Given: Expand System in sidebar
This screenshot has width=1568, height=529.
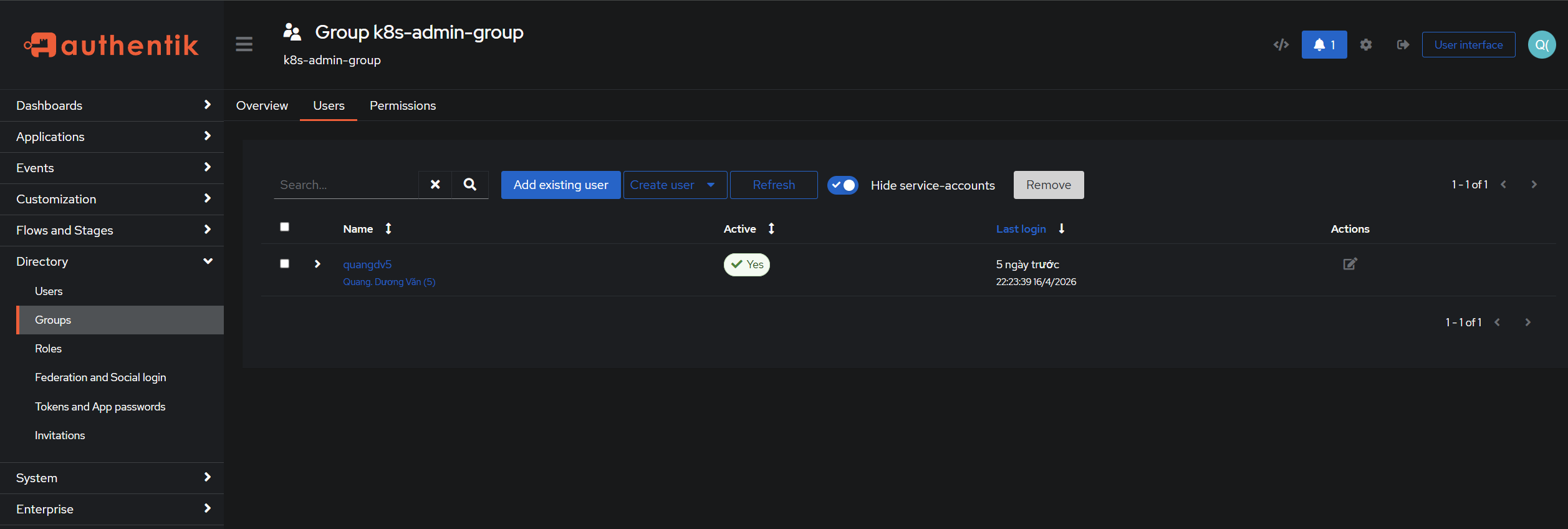Looking at the screenshot, I should click(112, 478).
